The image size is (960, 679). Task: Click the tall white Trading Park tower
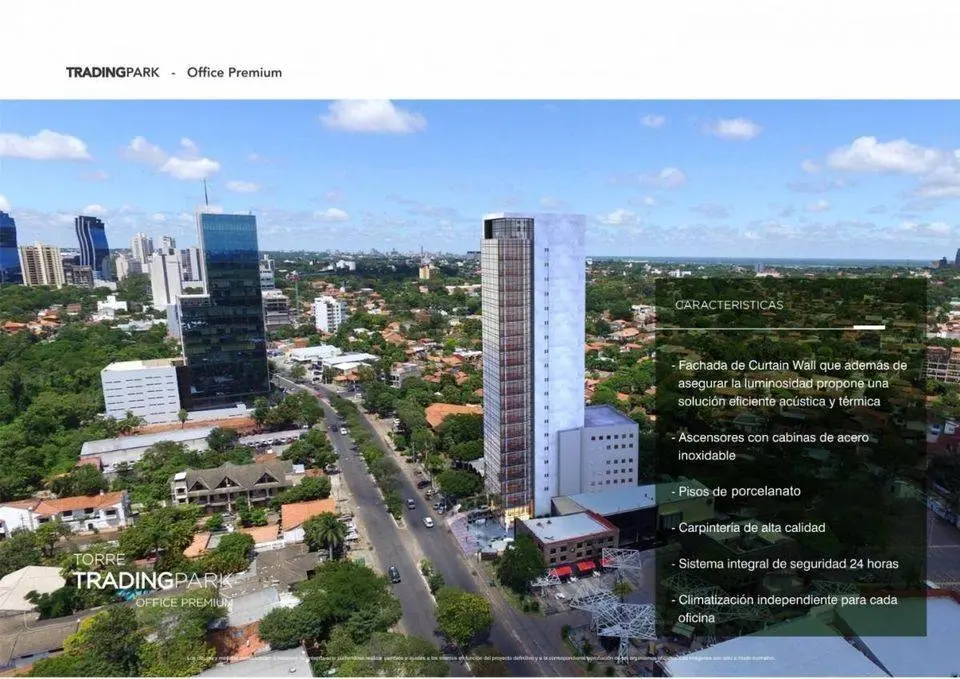pos(533,360)
